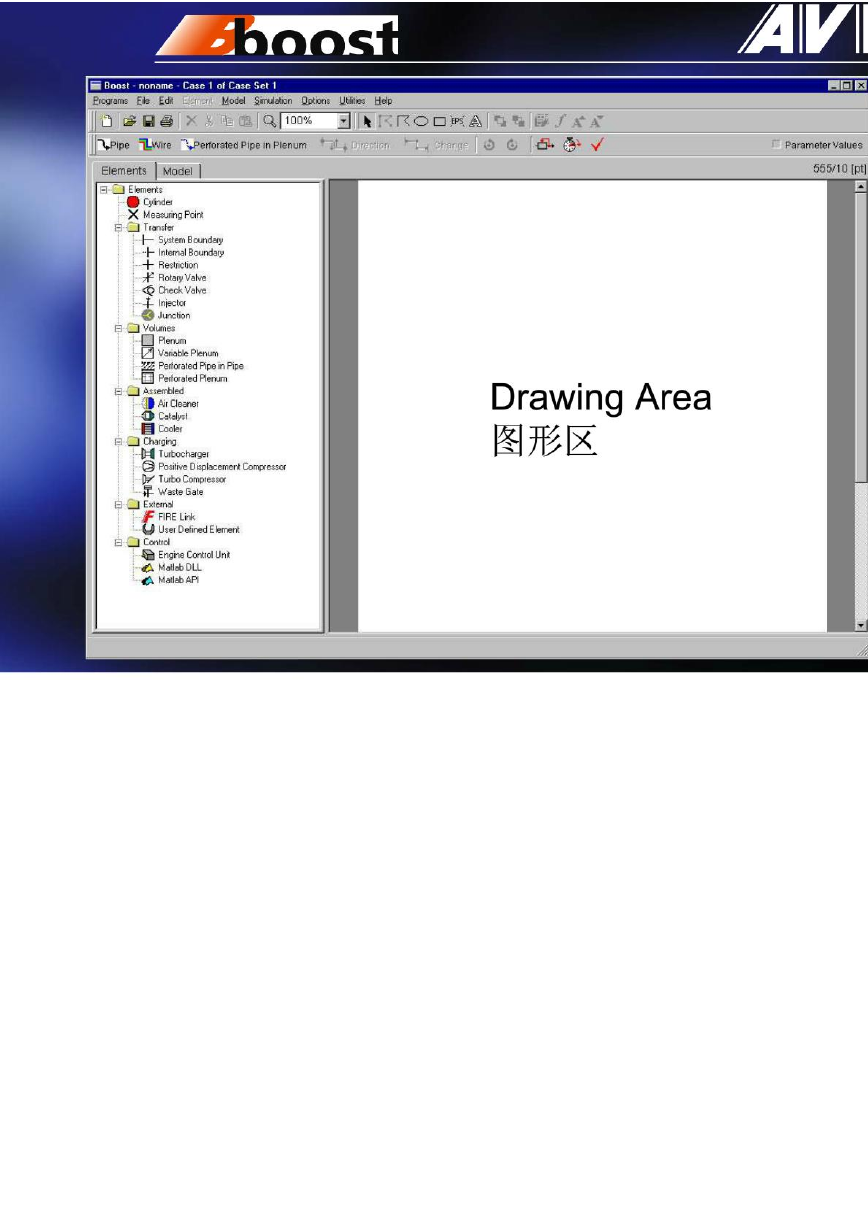This screenshot has height=1228, width=868.
Task: Select the Cooler element icon
Action: point(148,429)
